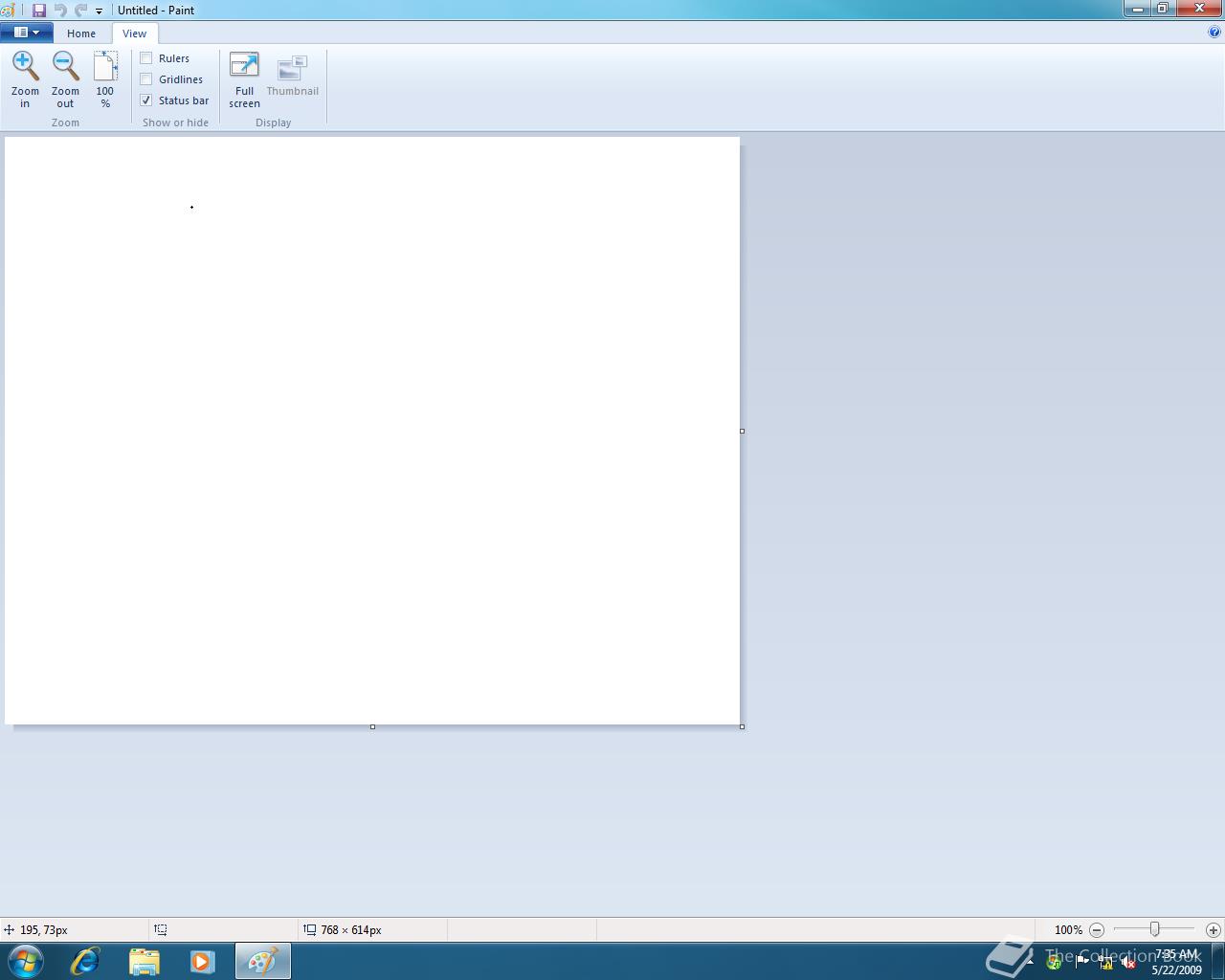Click the canvas resize handle at bottom-right

742,726
